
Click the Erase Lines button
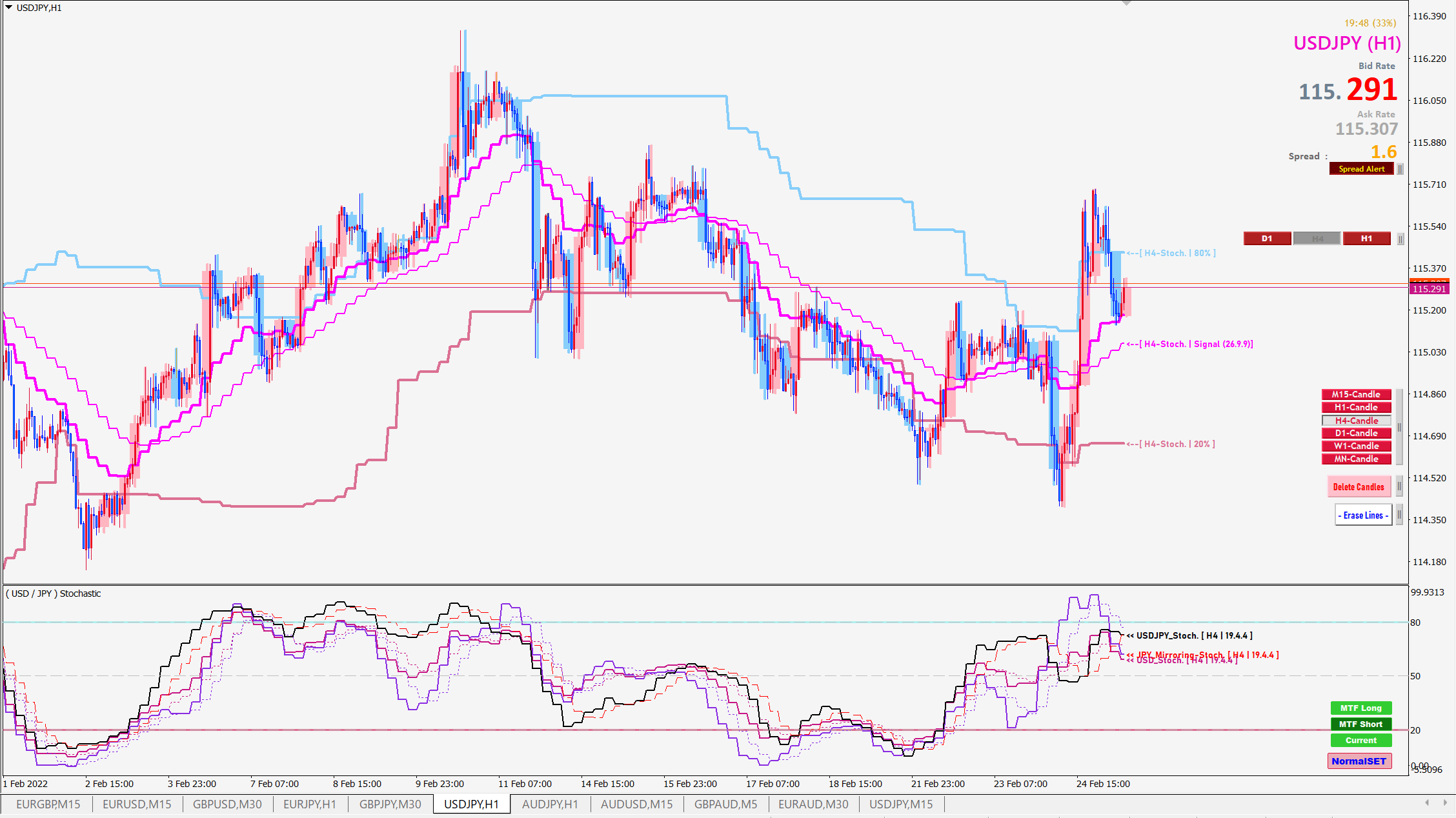coord(1363,515)
